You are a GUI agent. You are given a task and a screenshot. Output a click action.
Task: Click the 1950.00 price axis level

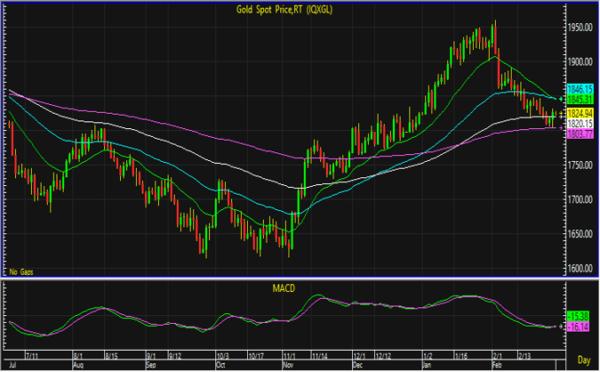(x=580, y=28)
